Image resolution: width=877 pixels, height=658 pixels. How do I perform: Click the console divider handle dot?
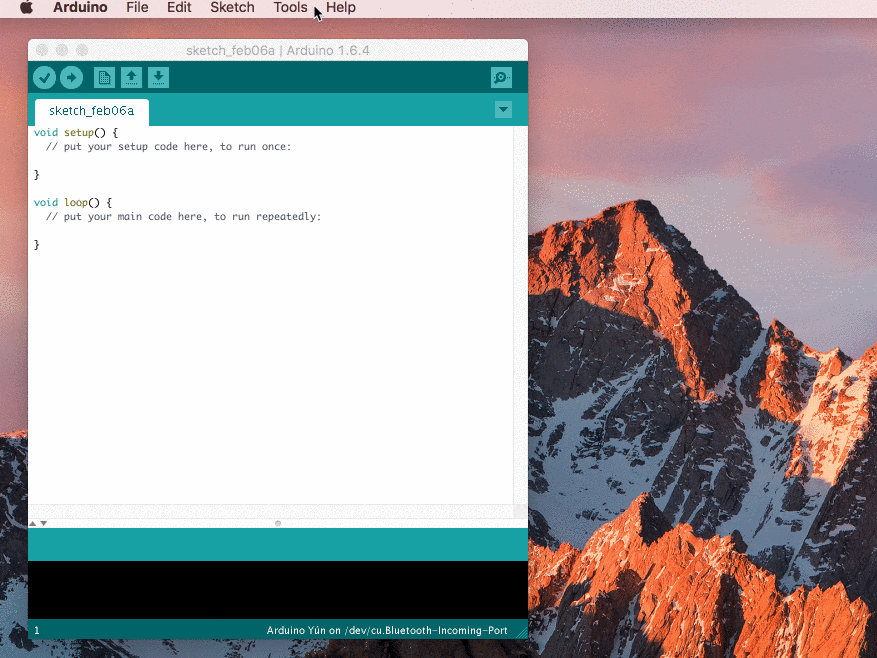click(278, 524)
